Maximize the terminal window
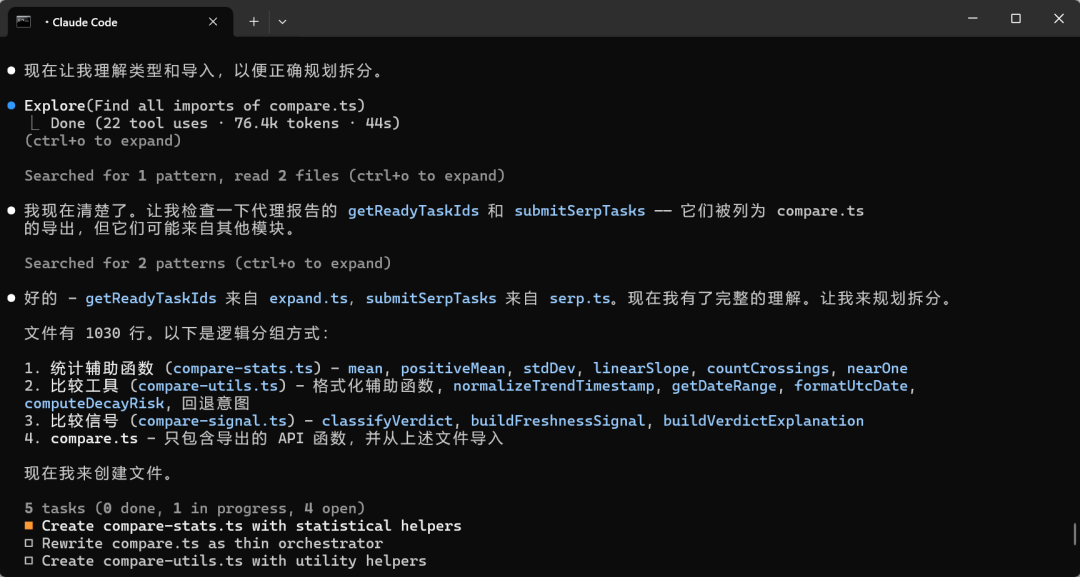This screenshot has width=1080, height=577. coord(1015,18)
